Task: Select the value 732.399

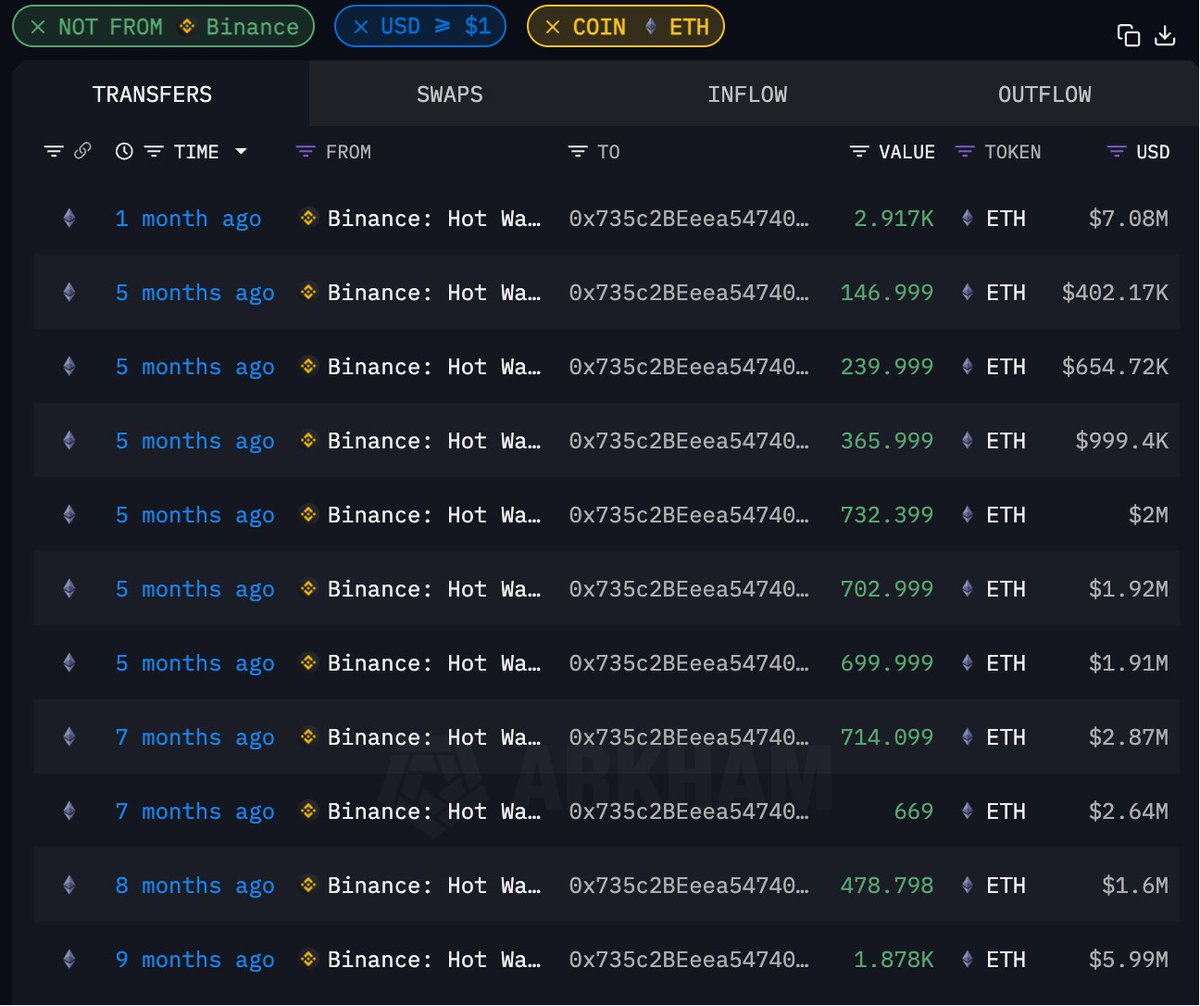Action: pos(887,514)
